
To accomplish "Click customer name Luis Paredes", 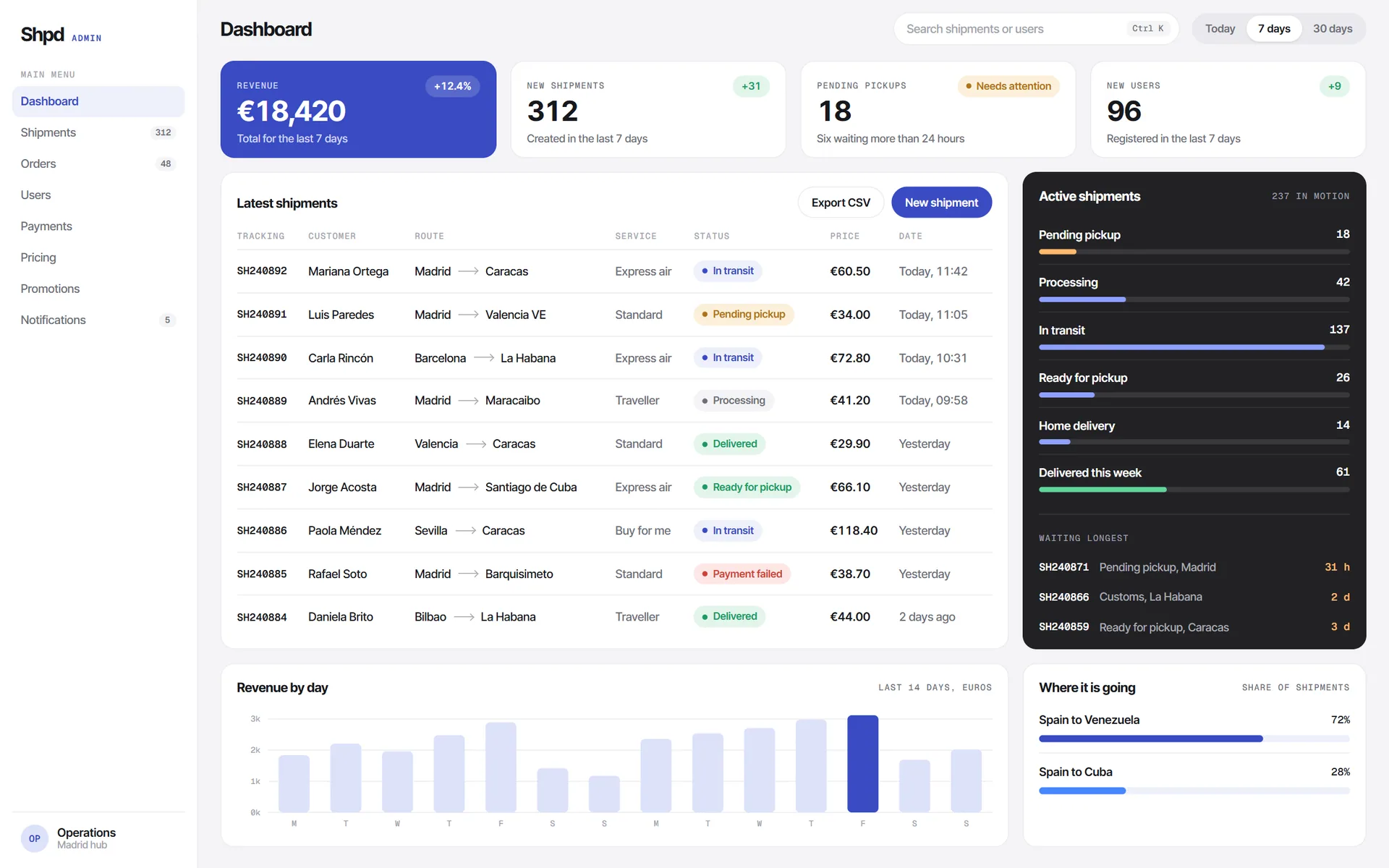I will click(341, 315).
